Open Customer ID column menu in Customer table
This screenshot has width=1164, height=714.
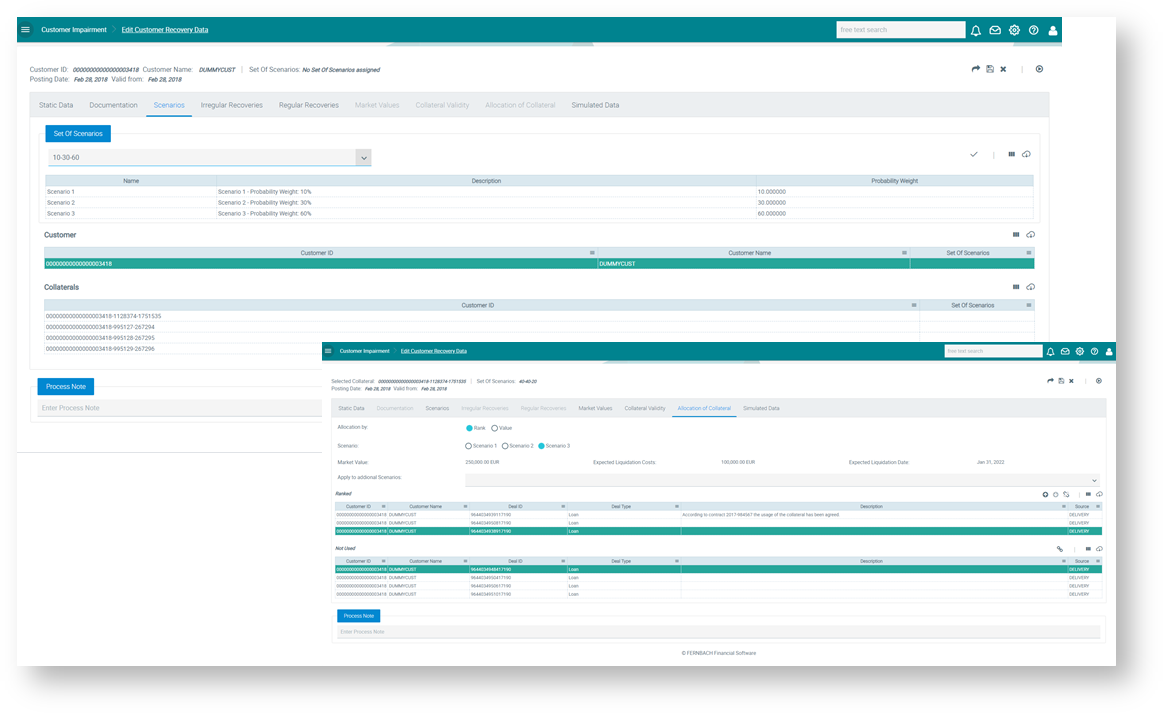(x=592, y=253)
